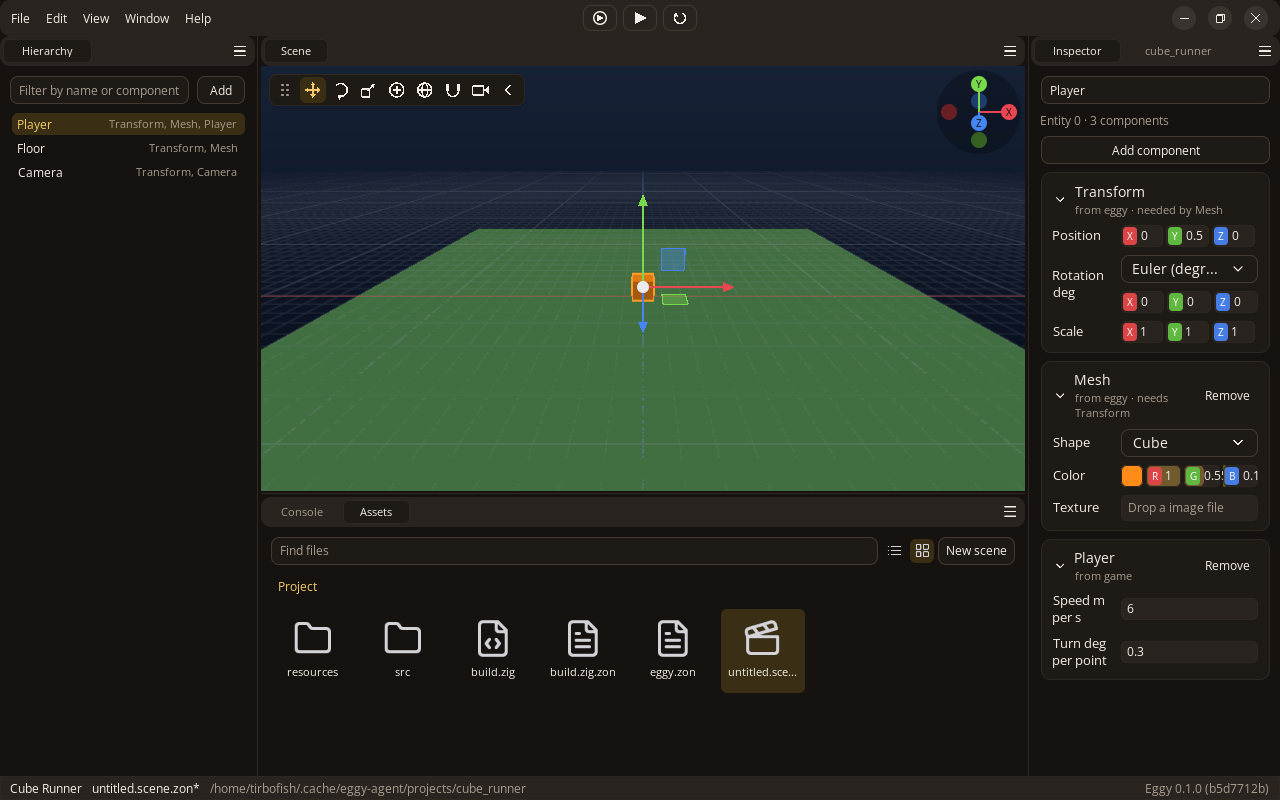The image size is (1280, 800).
Task: Open the File menu
Action: click(x=20, y=18)
